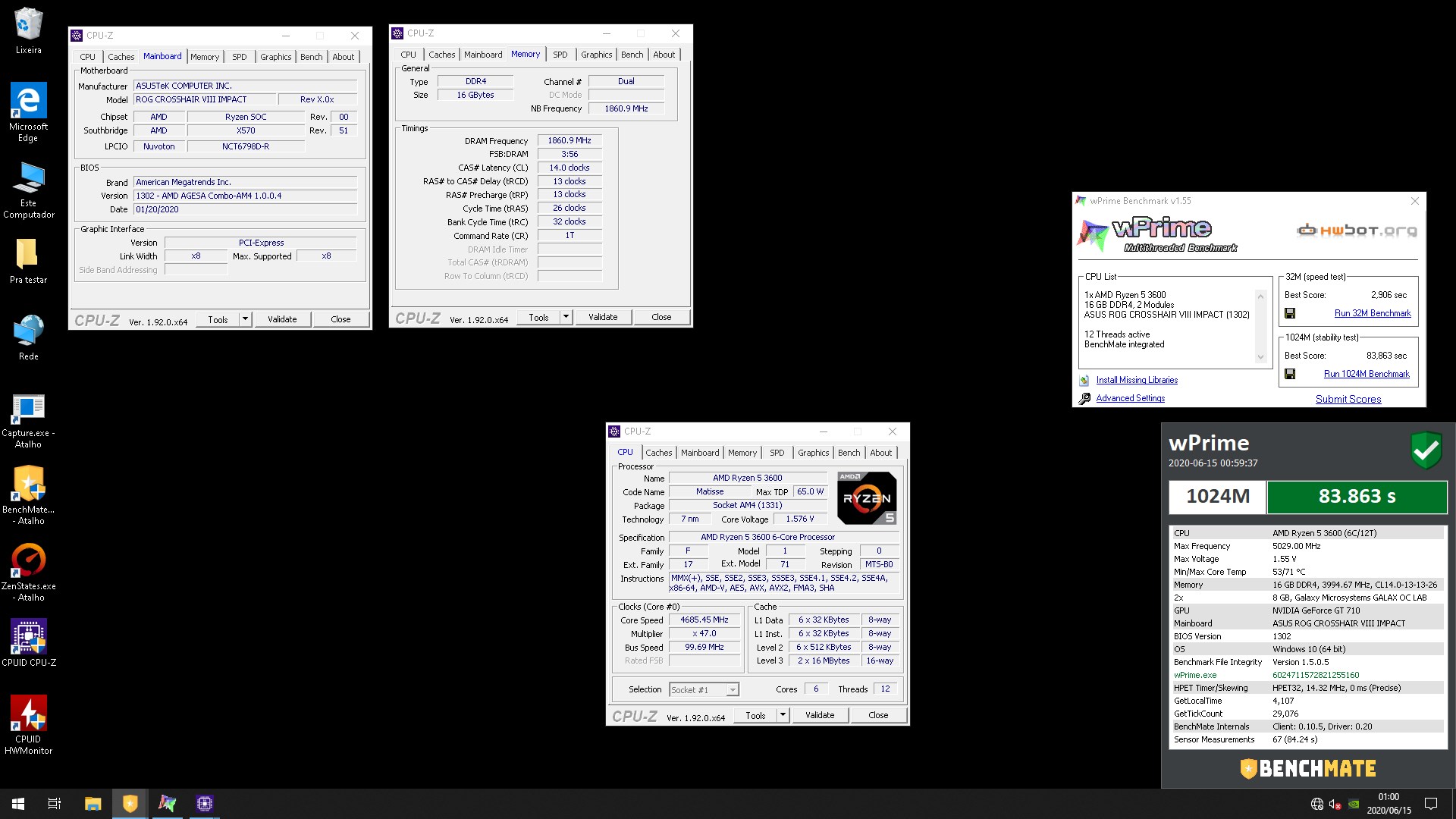Viewport: 1456px width, 819px height.
Task: Click Validate in Mainboard CPU-Z window
Action: pyautogui.click(x=282, y=319)
